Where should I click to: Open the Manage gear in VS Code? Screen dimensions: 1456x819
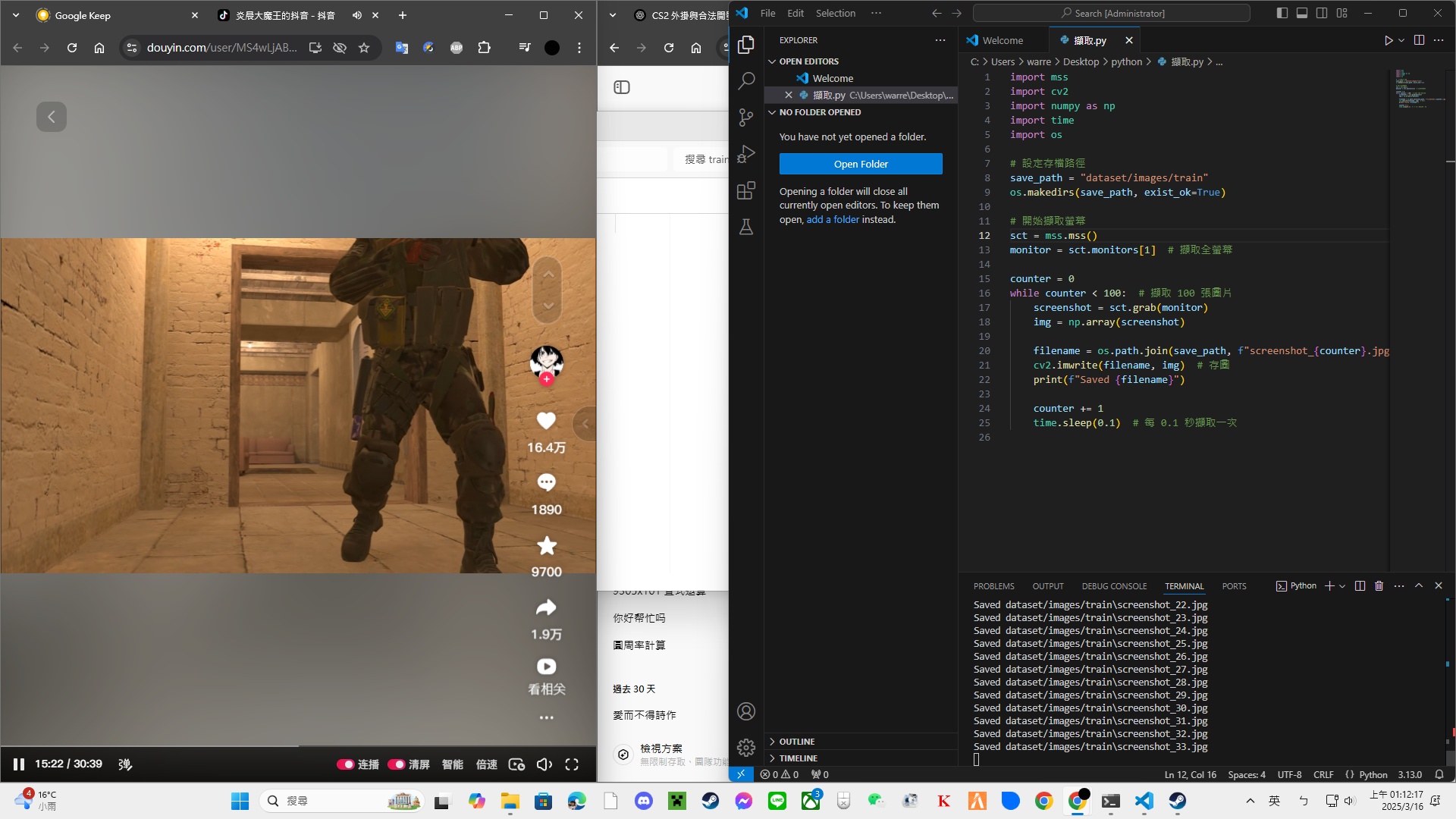(x=746, y=748)
